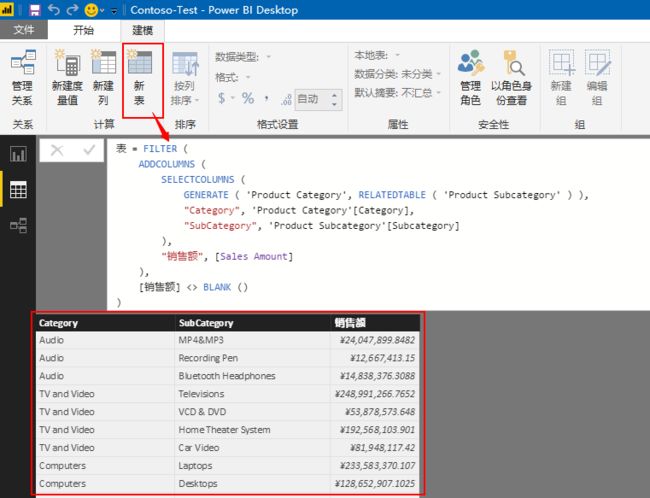
Task: Open 管理角色 manage roles
Action: click(471, 78)
